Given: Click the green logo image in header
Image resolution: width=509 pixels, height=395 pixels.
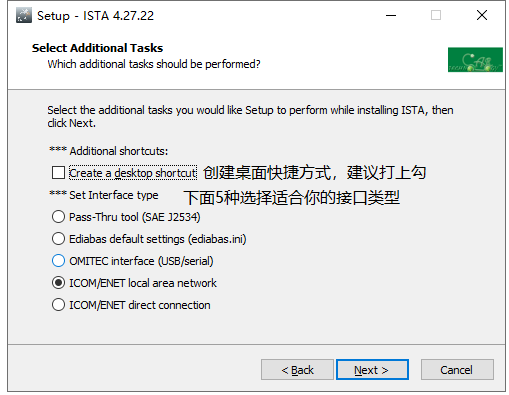Looking at the screenshot, I should 475,60.
